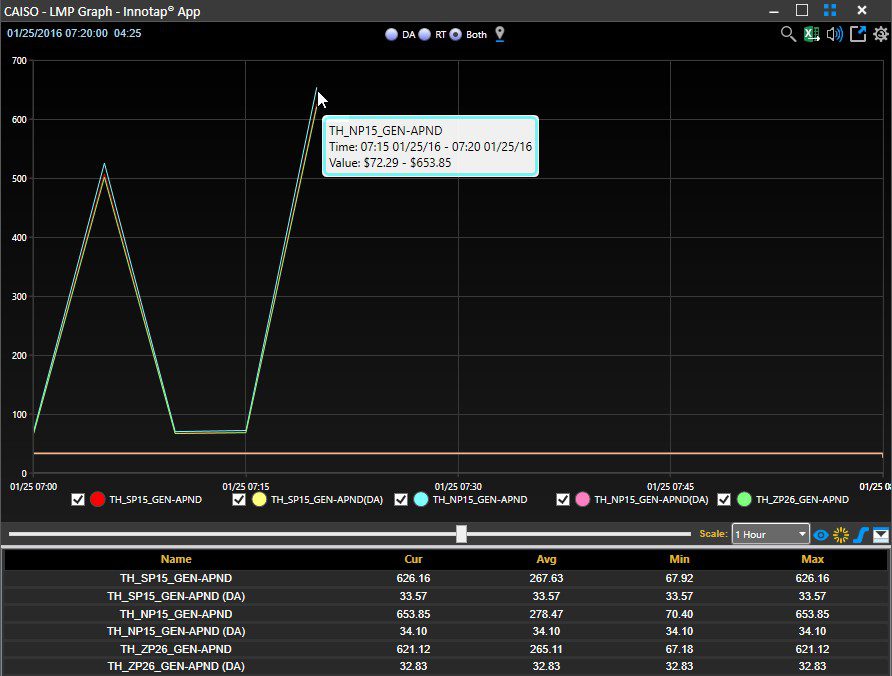Open the envelope email icon
Image resolution: width=892 pixels, height=676 pixels.
click(881, 535)
